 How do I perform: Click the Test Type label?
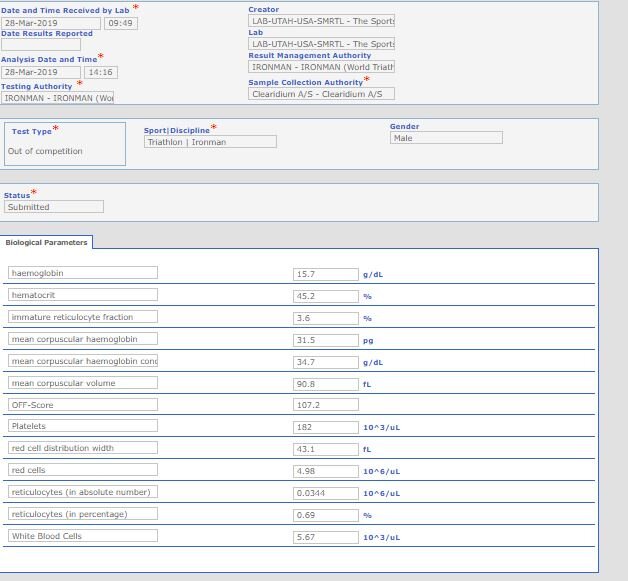point(32,131)
